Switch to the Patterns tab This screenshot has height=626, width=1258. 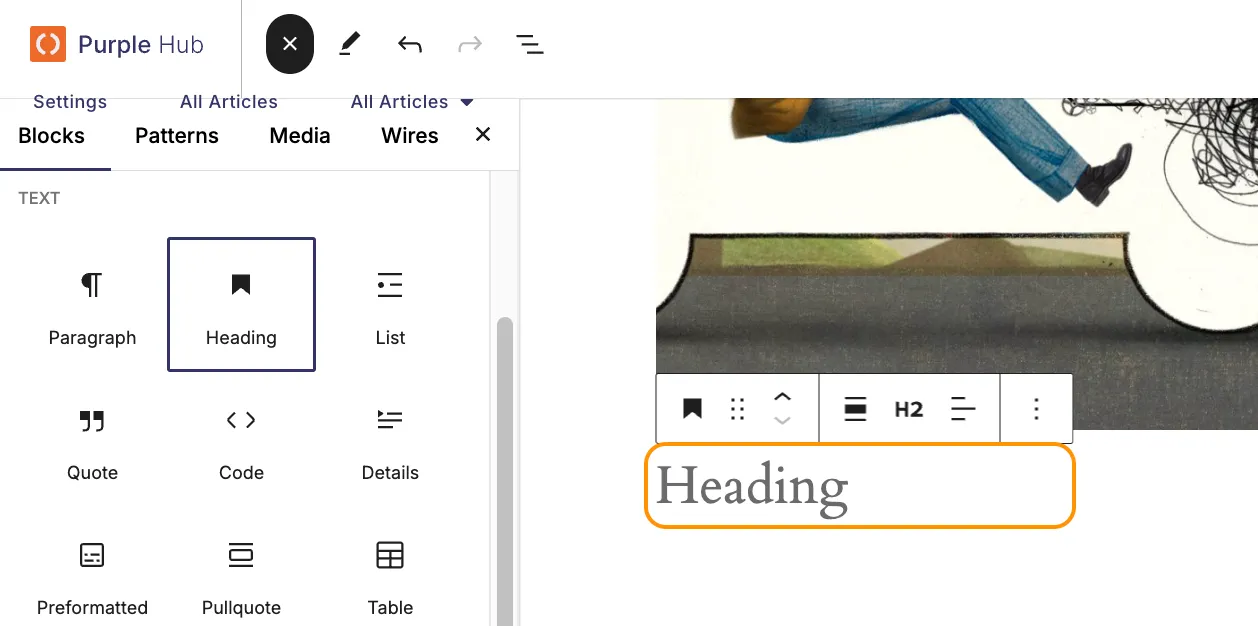tap(177, 136)
